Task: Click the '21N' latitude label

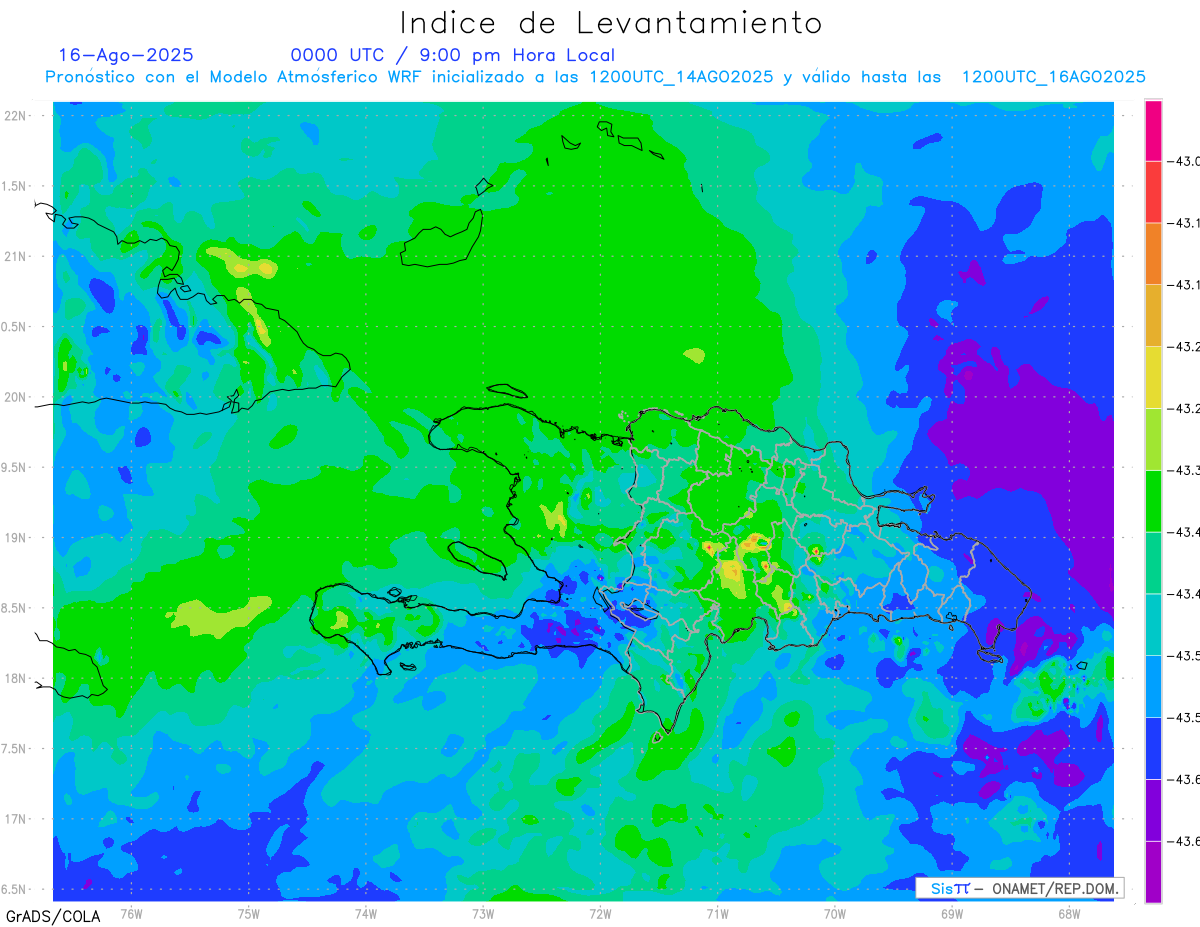Action: [16, 256]
